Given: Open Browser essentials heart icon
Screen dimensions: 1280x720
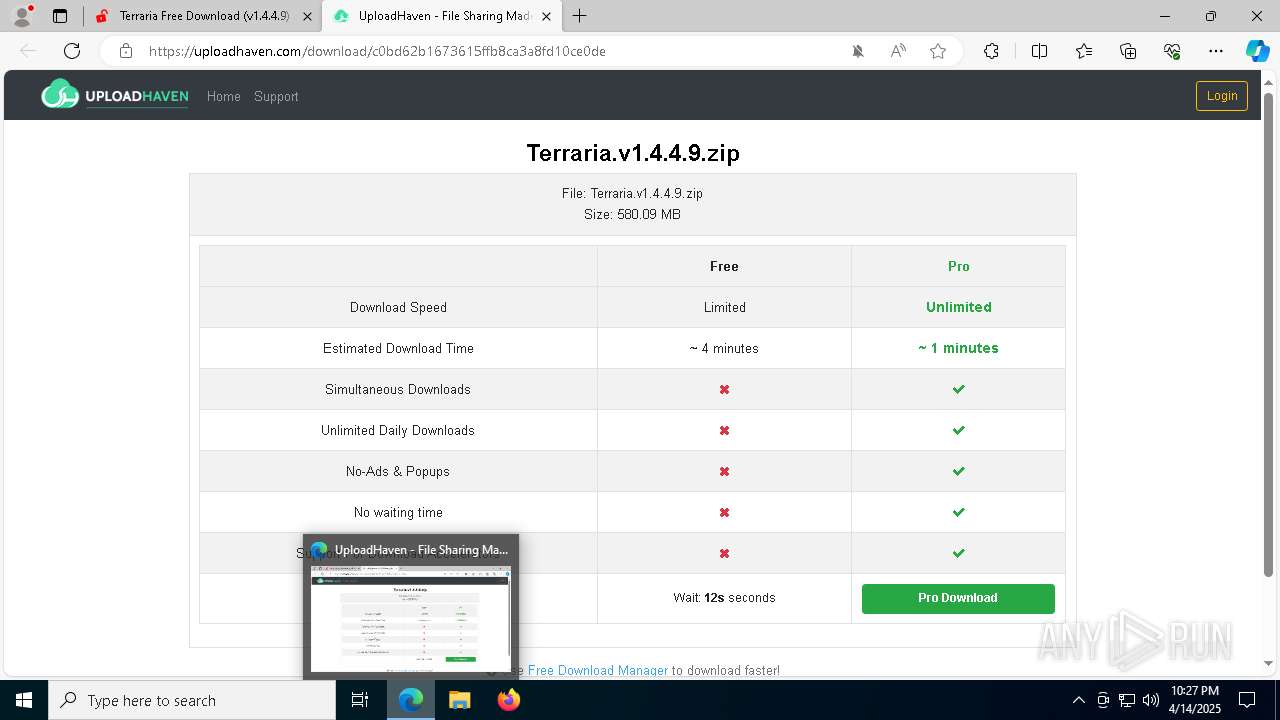Looking at the screenshot, I should click(1172, 51).
